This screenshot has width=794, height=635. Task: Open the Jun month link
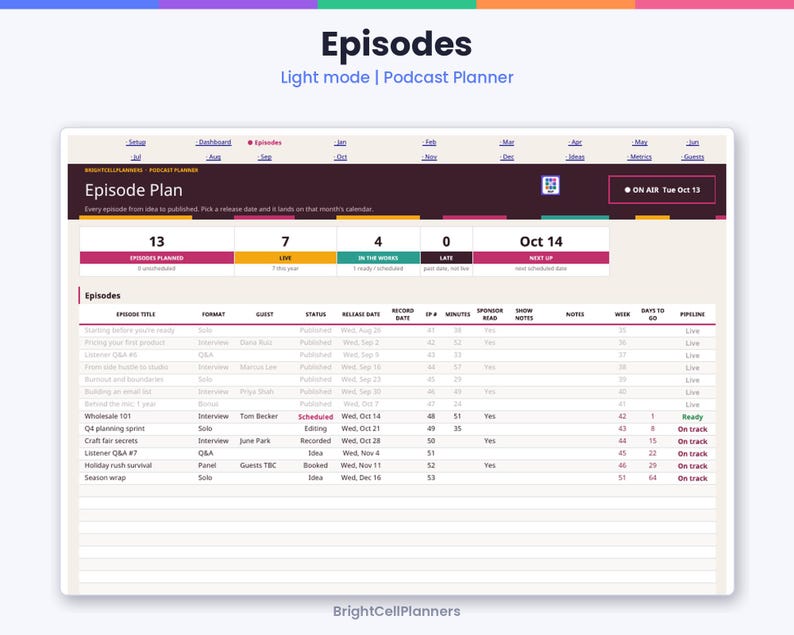click(x=693, y=142)
